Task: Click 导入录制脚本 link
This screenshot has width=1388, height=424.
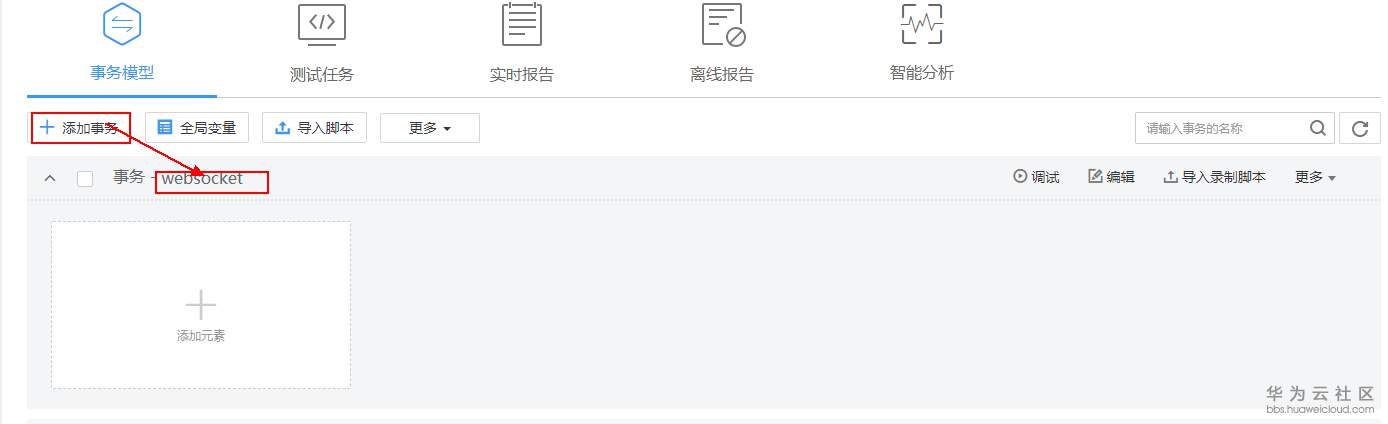Action: (1215, 177)
